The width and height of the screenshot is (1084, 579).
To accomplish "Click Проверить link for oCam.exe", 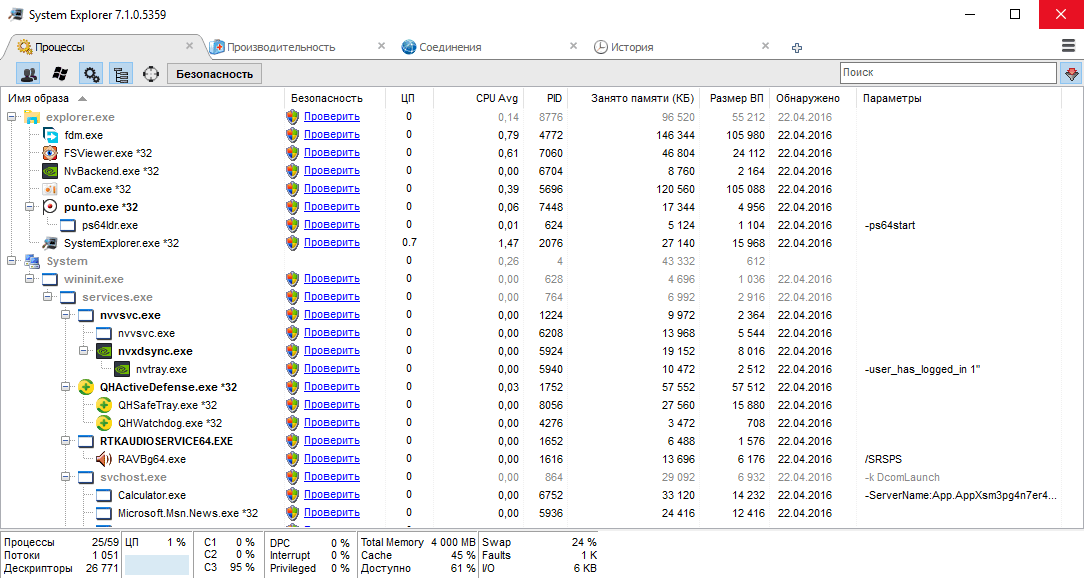I will pyautogui.click(x=332, y=189).
